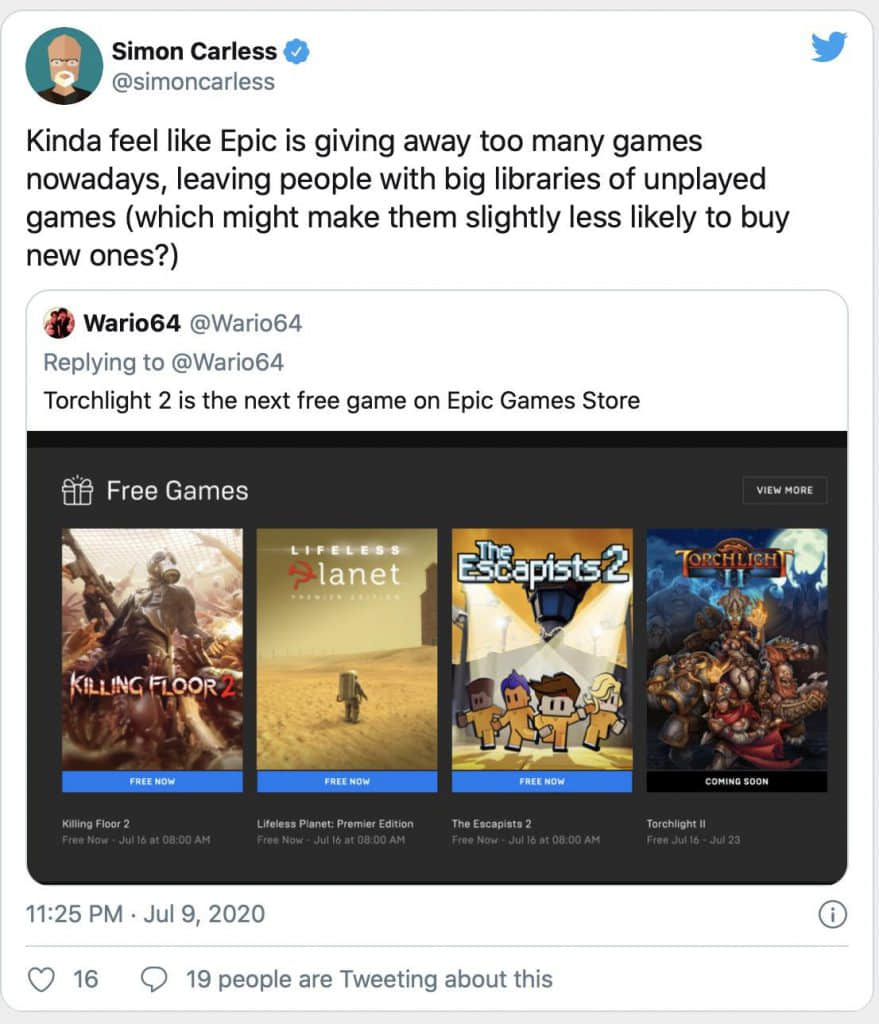The height and width of the screenshot is (1024, 879).
Task: Click FREE NOW under Killing Floor 2
Action: 152,782
